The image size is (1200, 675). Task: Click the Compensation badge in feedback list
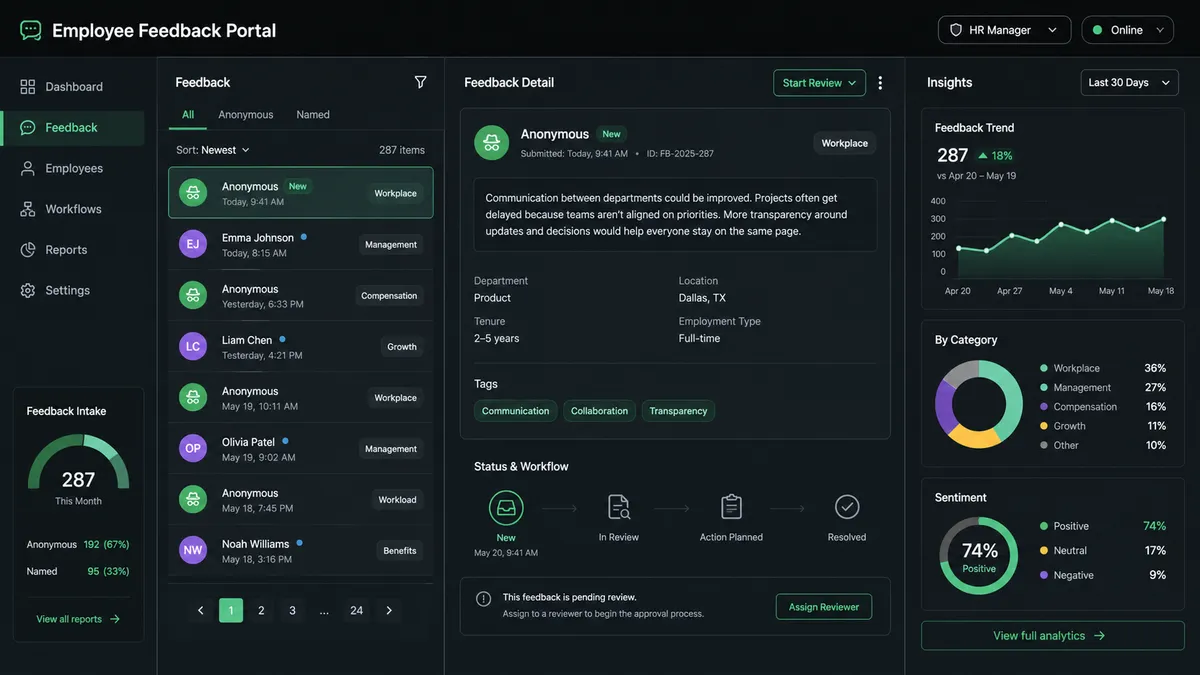(389, 296)
